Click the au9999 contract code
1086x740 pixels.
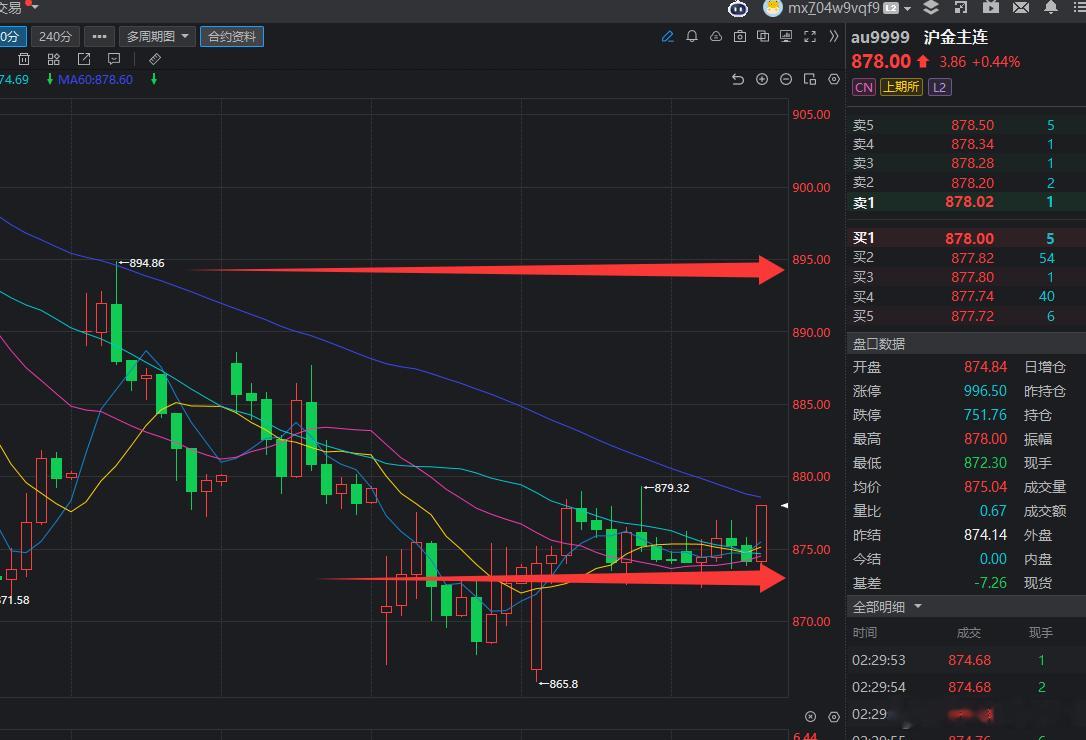point(880,37)
